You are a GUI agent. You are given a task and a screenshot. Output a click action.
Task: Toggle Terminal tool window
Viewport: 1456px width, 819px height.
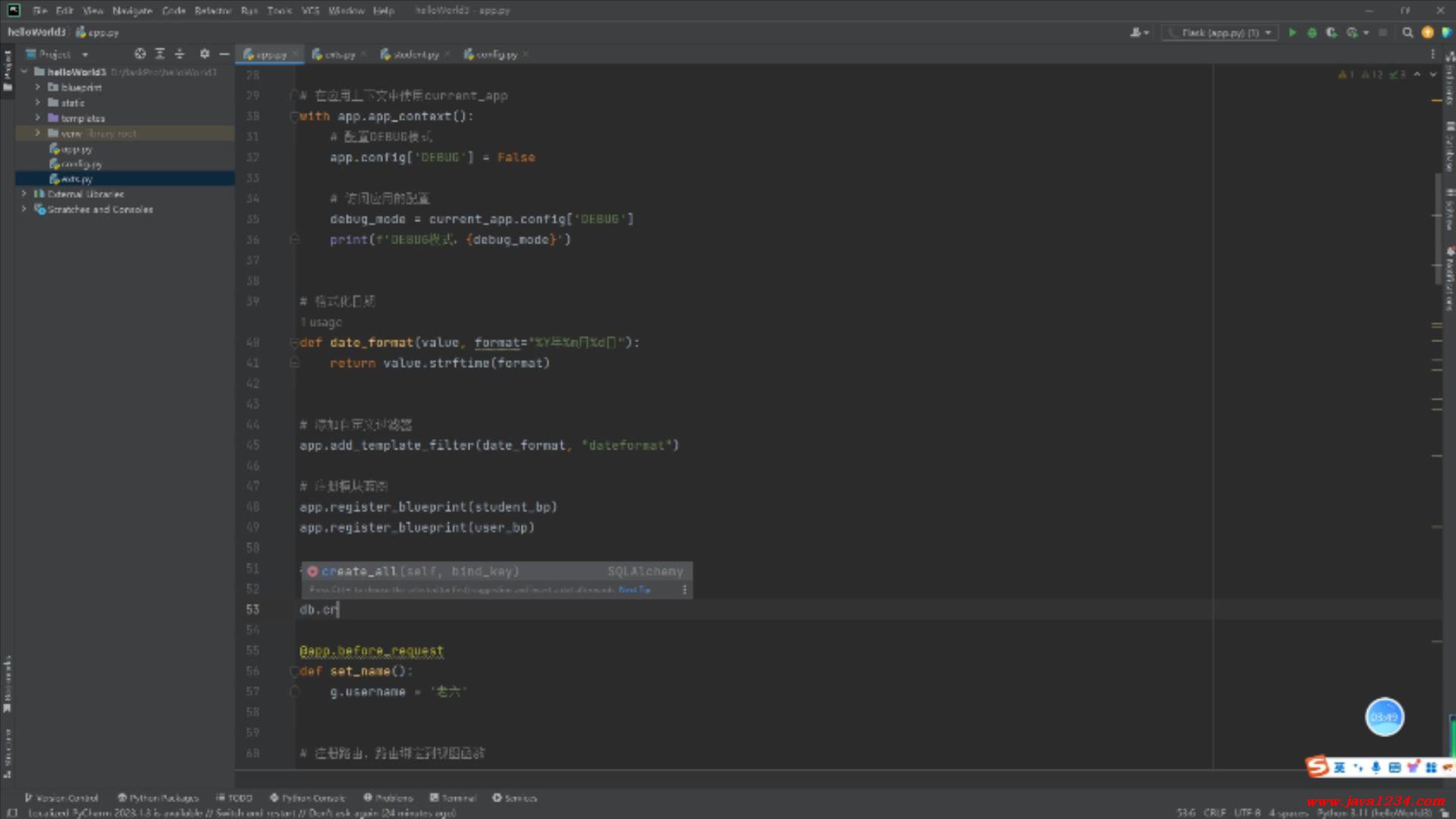tap(453, 798)
